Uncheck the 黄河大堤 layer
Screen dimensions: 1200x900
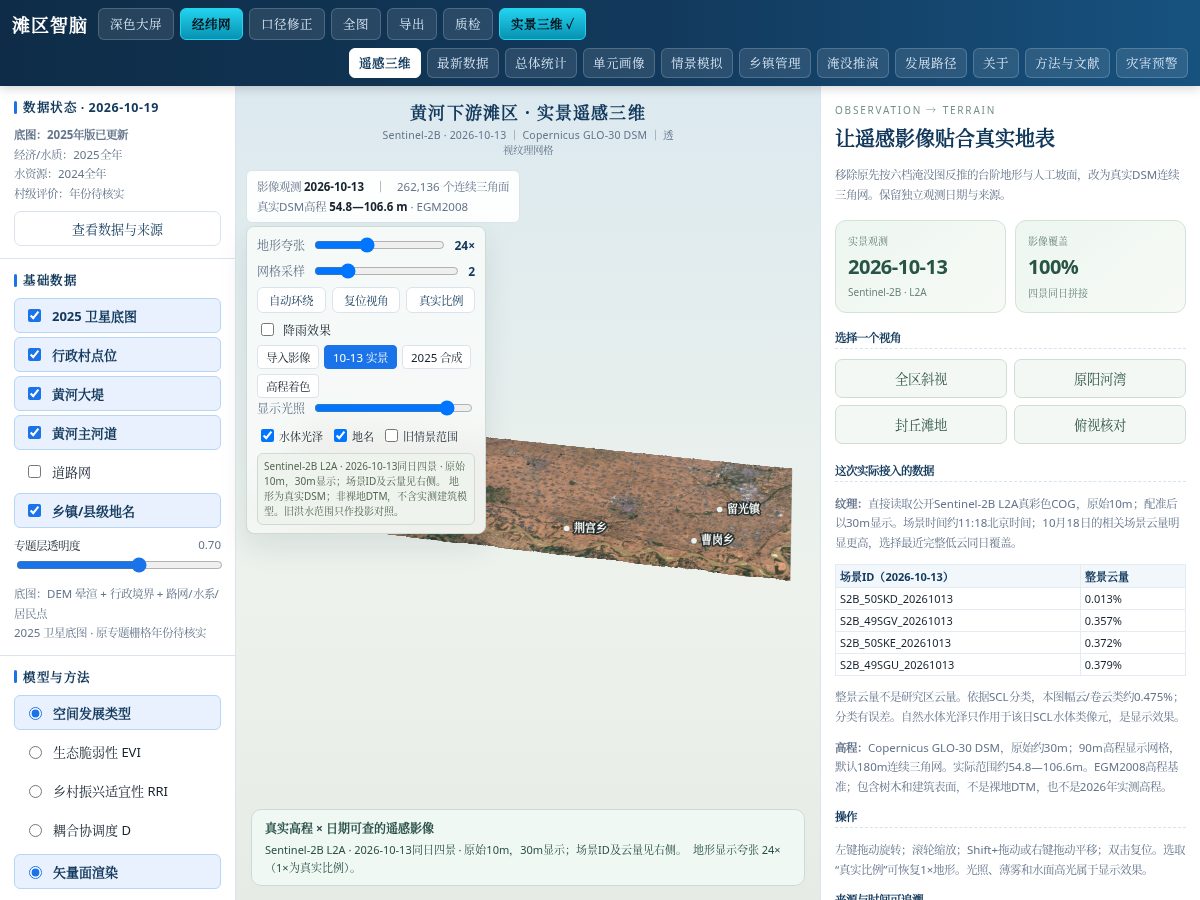click(35, 394)
